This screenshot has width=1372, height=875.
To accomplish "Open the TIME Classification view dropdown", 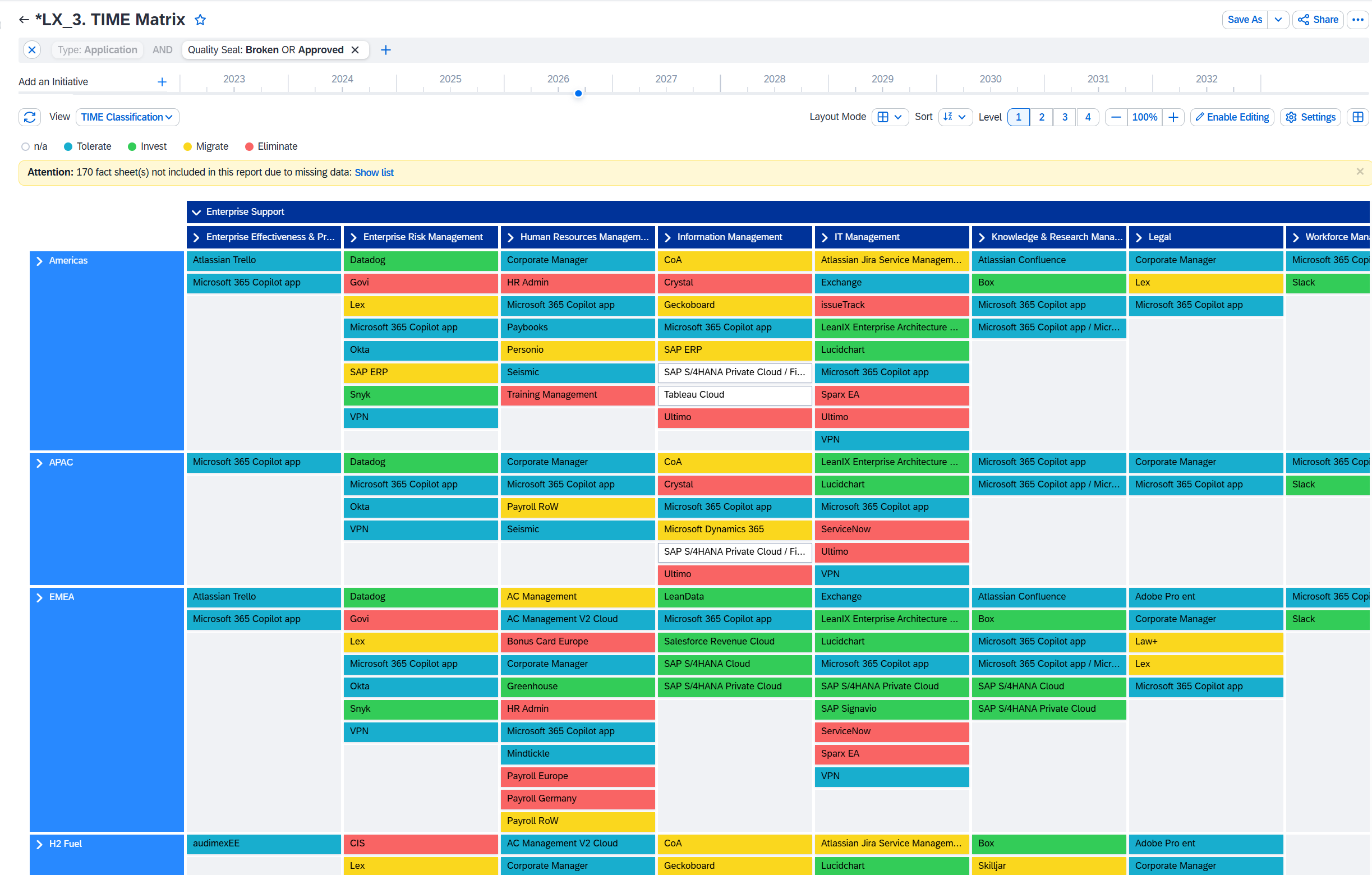I will [x=127, y=117].
